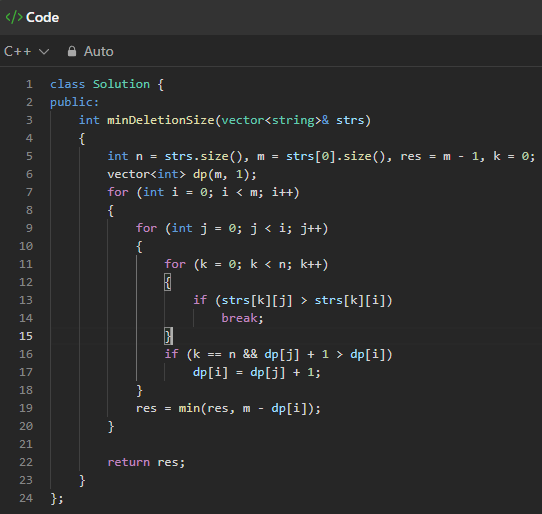Expand the chevron next to C++
Viewport: 542px width, 514px height.
click(x=44, y=52)
